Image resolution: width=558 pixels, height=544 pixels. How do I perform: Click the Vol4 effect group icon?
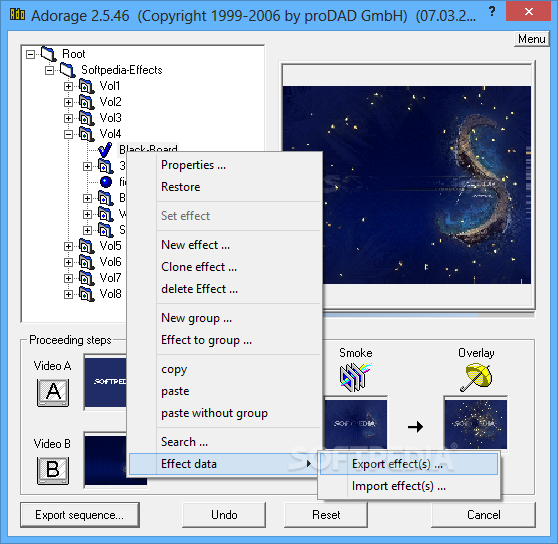[86, 134]
